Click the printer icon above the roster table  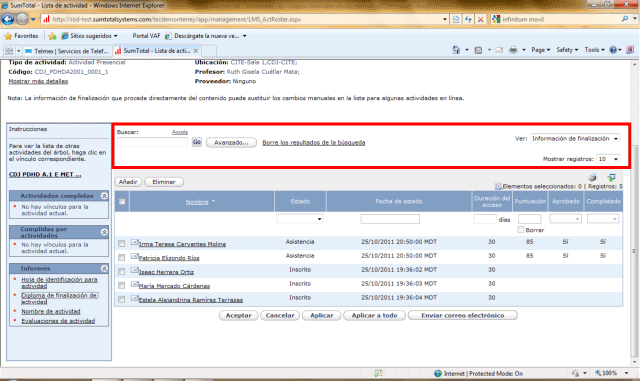pos(592,177)
